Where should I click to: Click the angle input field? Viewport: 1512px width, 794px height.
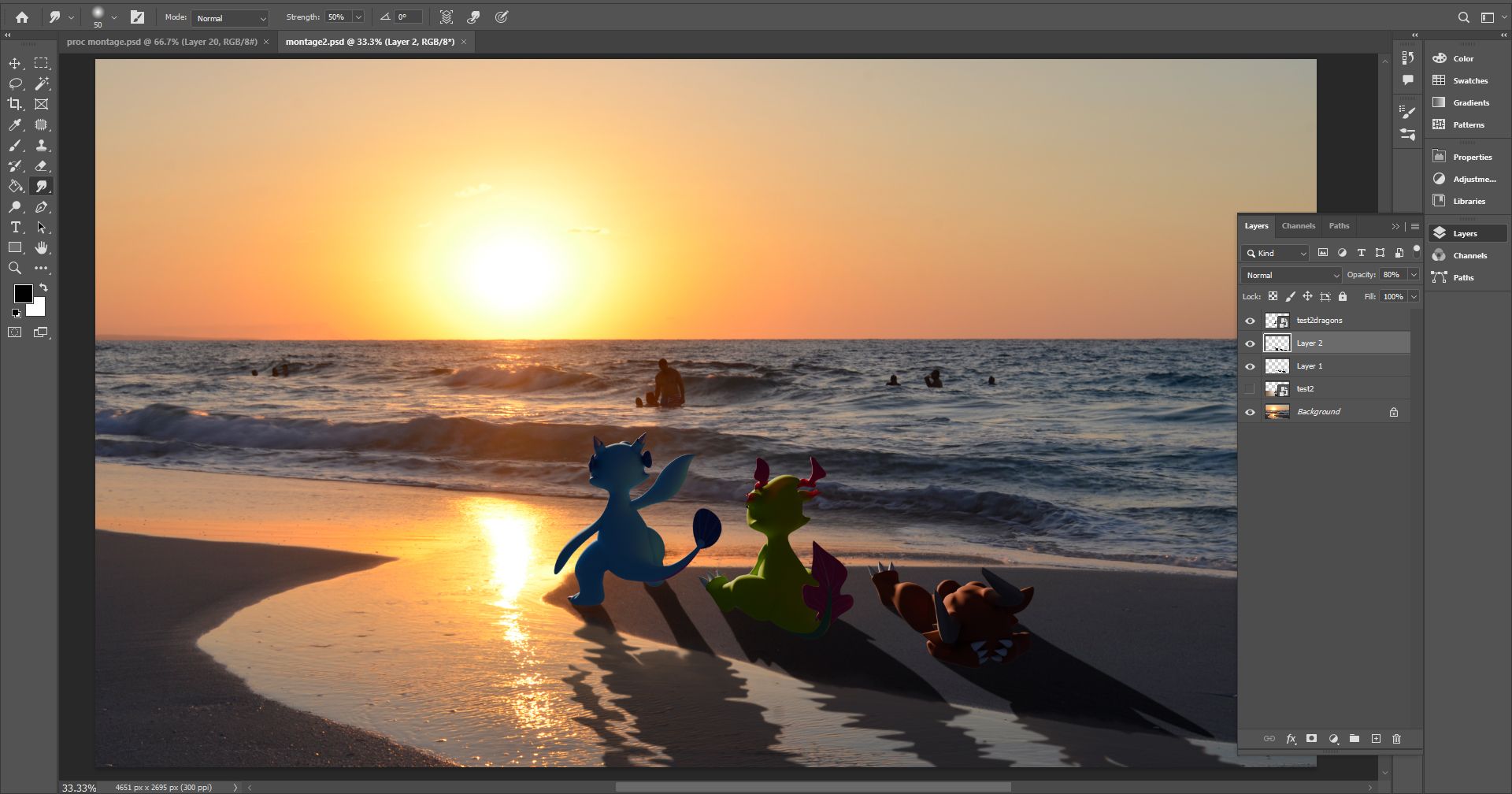[409, 17]
